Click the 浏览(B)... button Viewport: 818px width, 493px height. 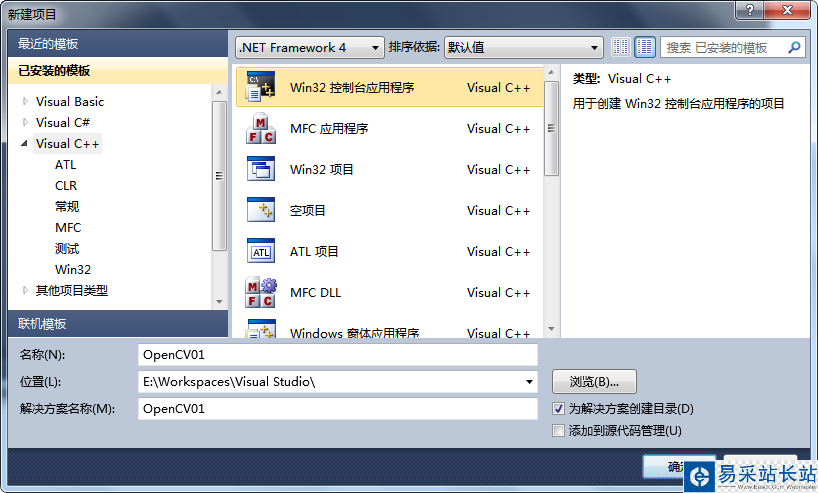tap(594, 382)
